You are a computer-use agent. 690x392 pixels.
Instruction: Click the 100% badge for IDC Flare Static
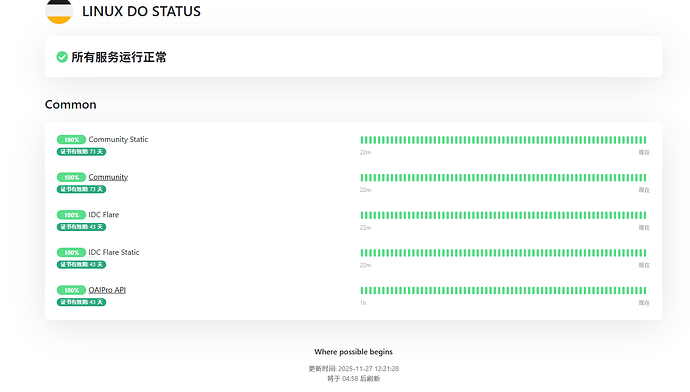tap(71, 253)
